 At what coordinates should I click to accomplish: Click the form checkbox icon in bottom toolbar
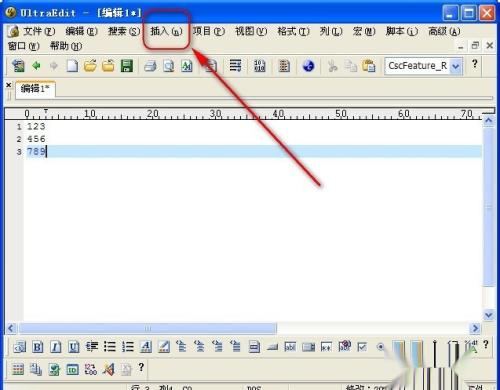362,347
